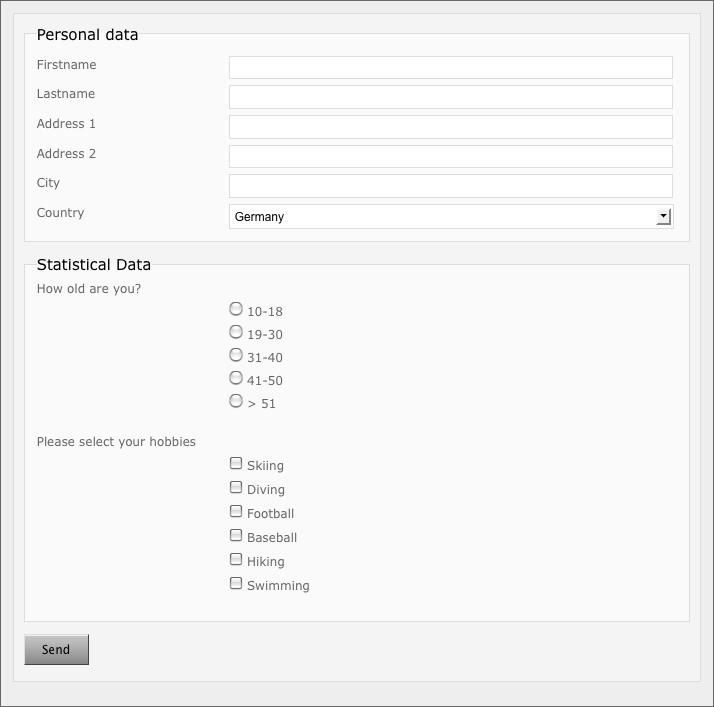Choose the > 51 age option
Screen dimensions: 714x707
tap(236, 401)
